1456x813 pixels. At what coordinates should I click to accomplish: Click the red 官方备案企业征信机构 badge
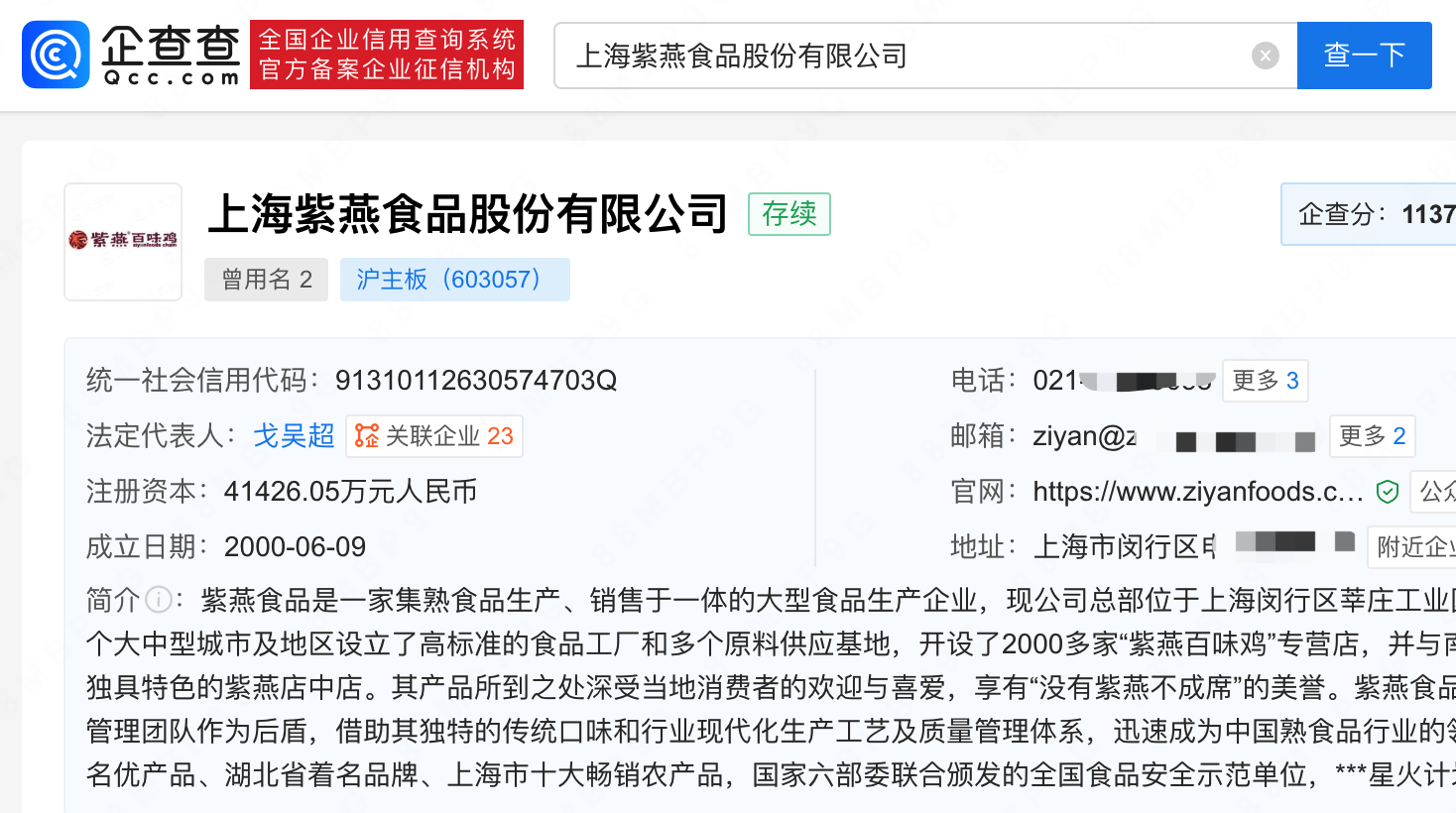tap(387, 55)
